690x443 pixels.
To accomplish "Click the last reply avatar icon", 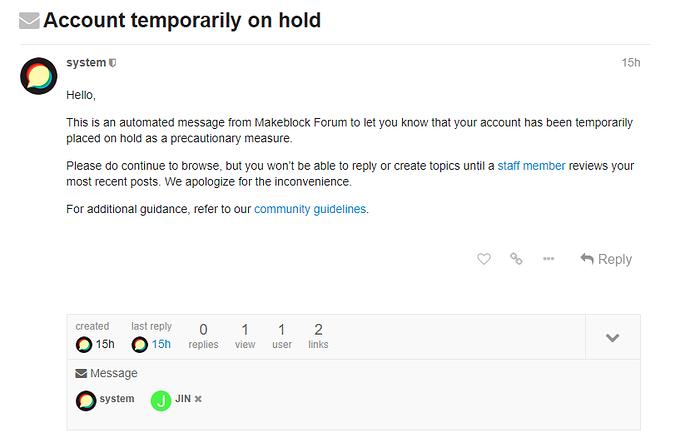I will [139, 344].
